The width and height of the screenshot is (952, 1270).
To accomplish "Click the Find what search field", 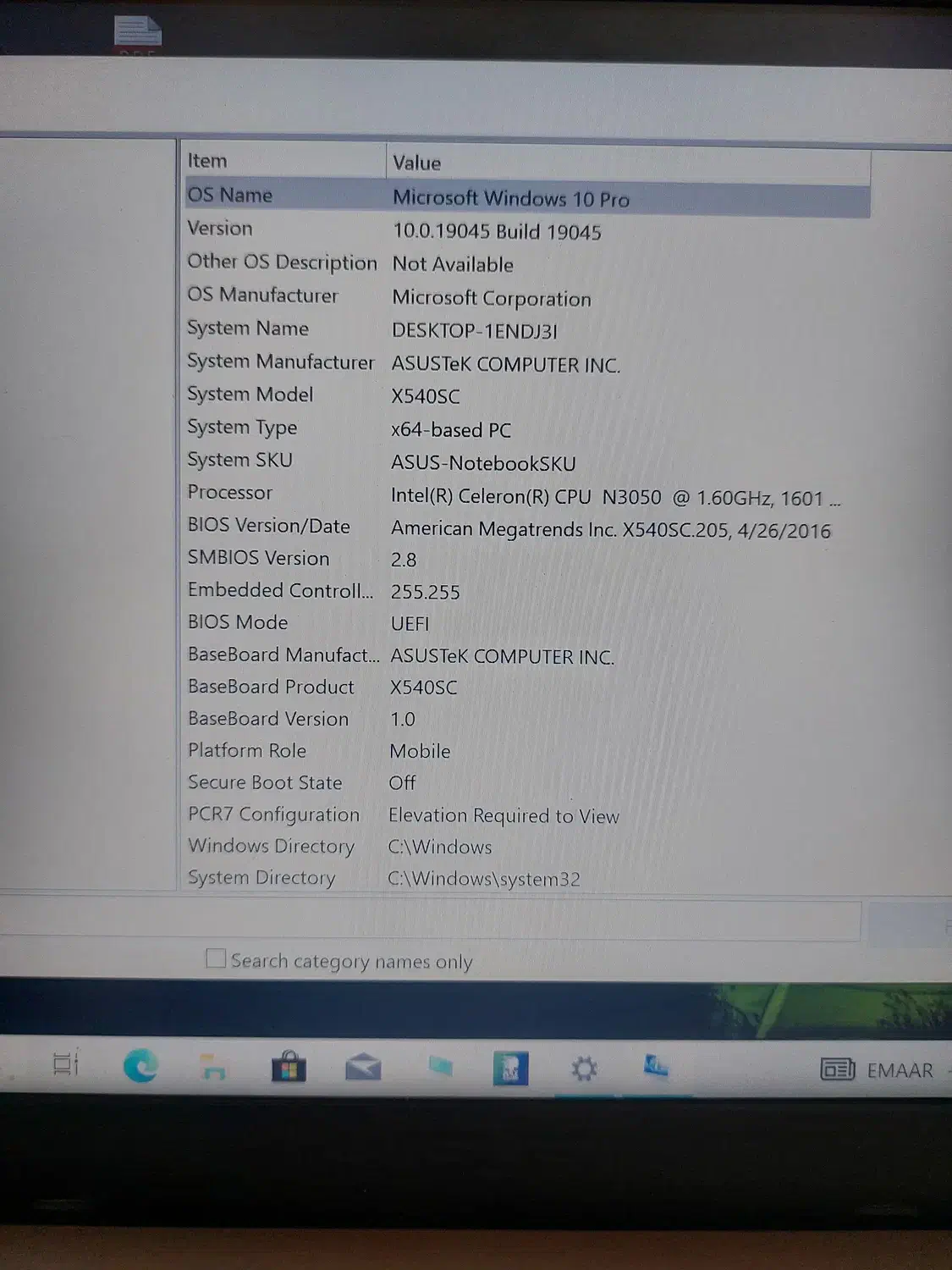I will coord(431,920).
